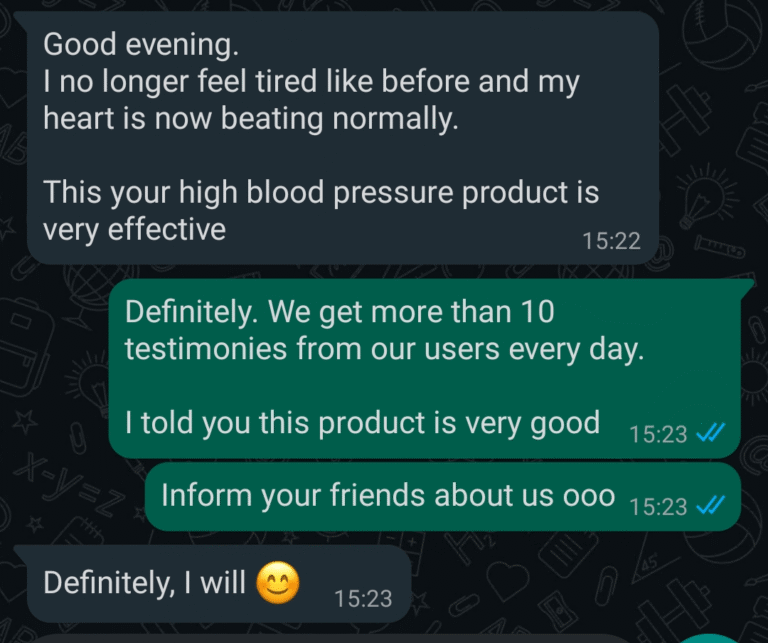The width and height of the screenshot is (768, 643).
Task: Click empty chat wallpaper left of the "Inform your friends" bubble
Action: (x=70, y=496)
